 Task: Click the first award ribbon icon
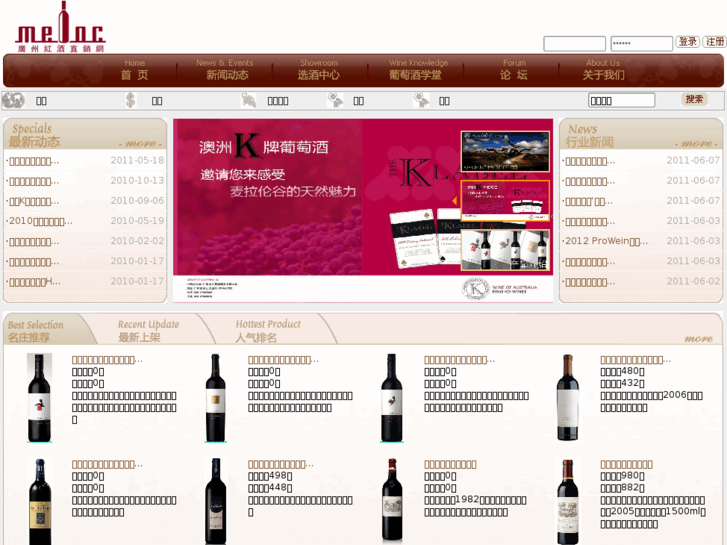335,100
